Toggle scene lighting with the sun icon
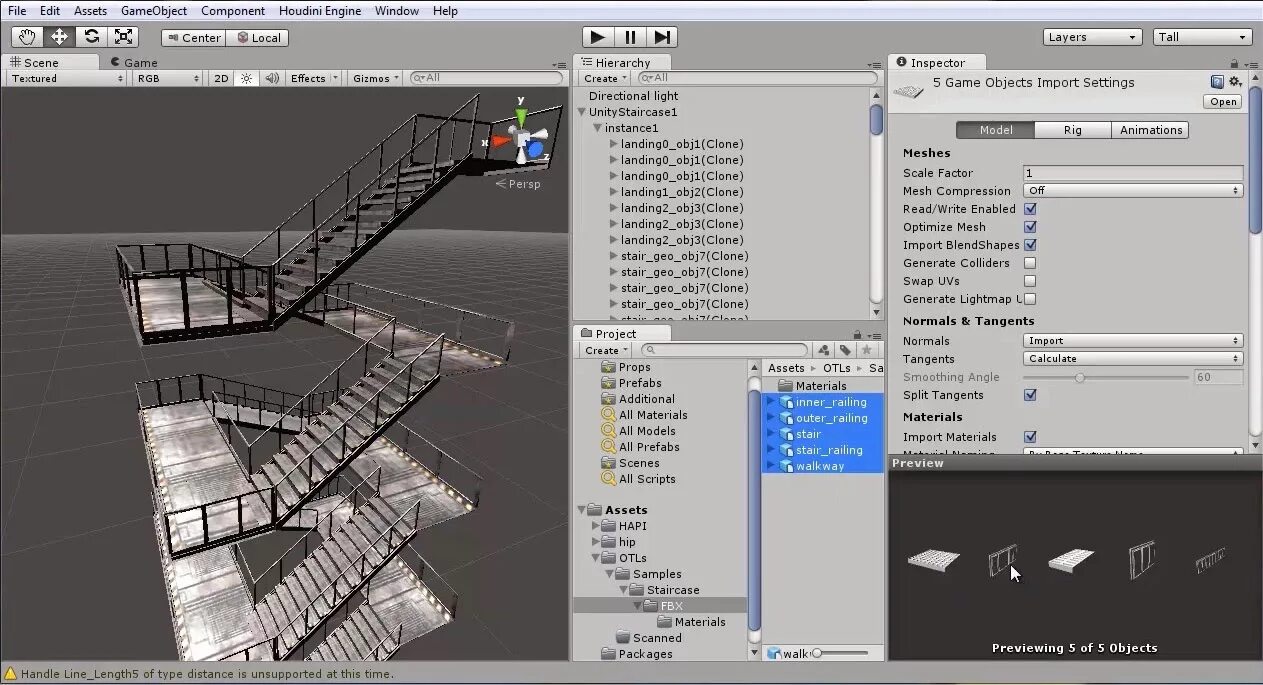Screen dimensions: 1263x685 245,77
